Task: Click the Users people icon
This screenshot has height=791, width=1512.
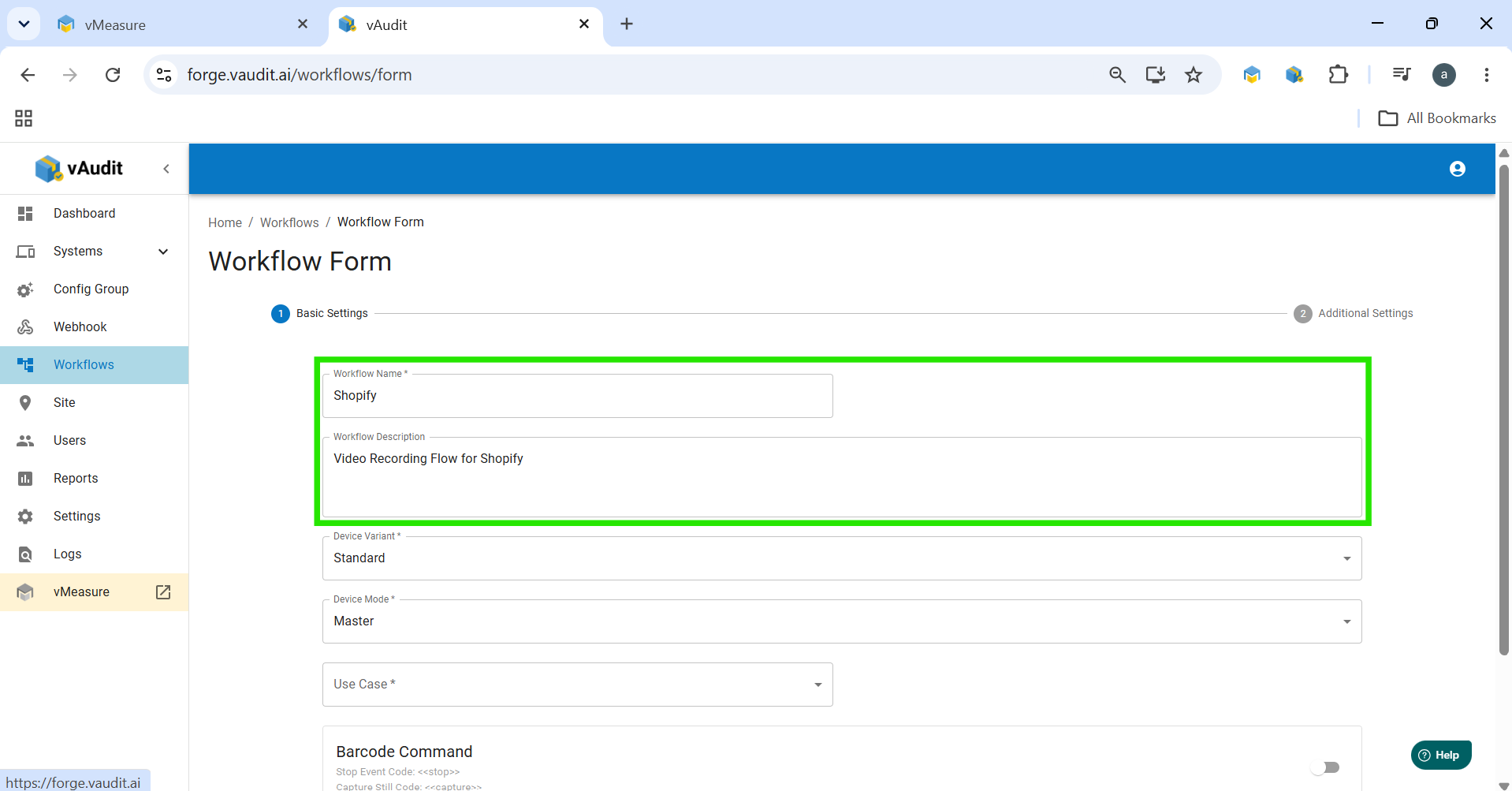Action: pos(25,441)
